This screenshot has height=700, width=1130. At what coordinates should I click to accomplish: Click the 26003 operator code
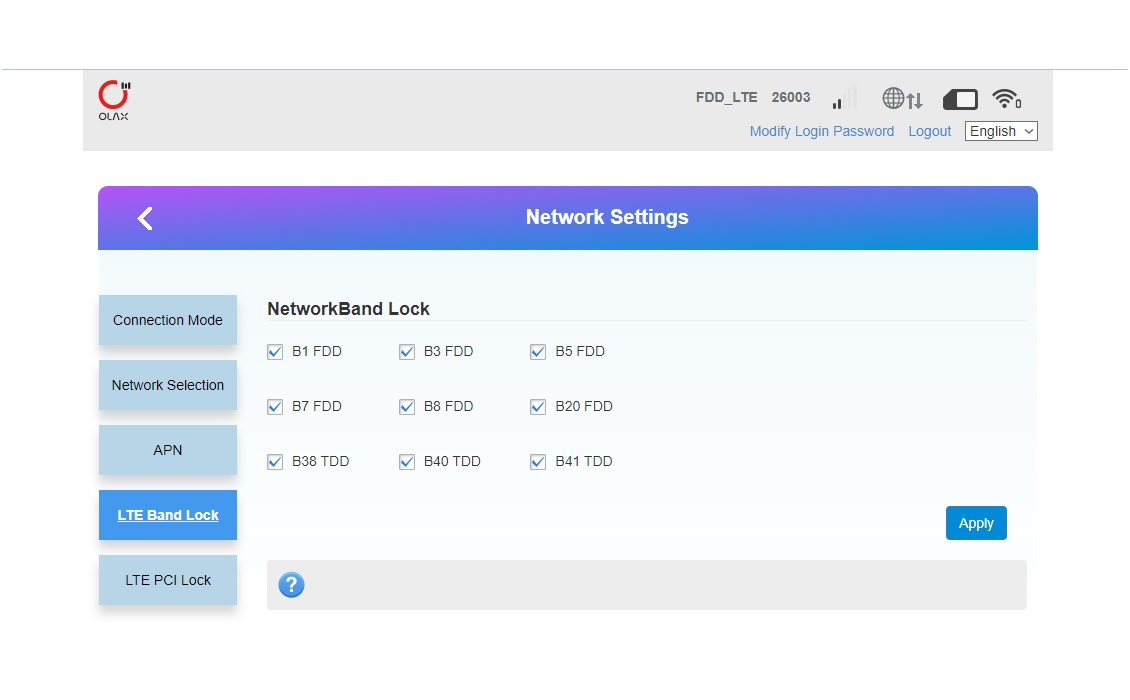point(791,97)
